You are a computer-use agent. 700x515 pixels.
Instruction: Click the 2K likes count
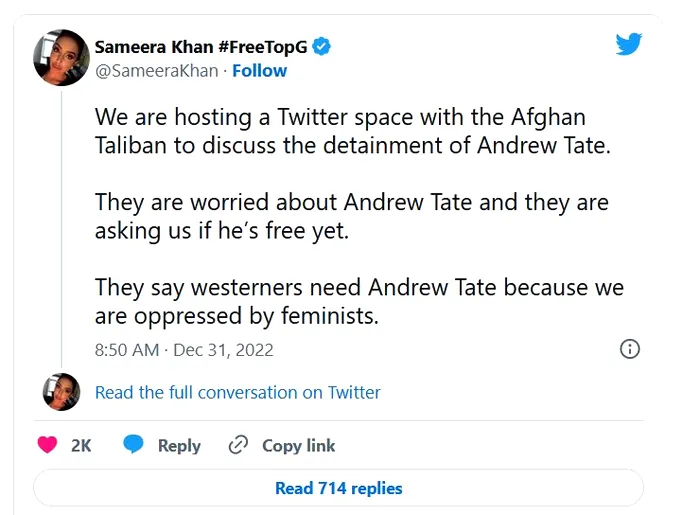coord(81,446)
